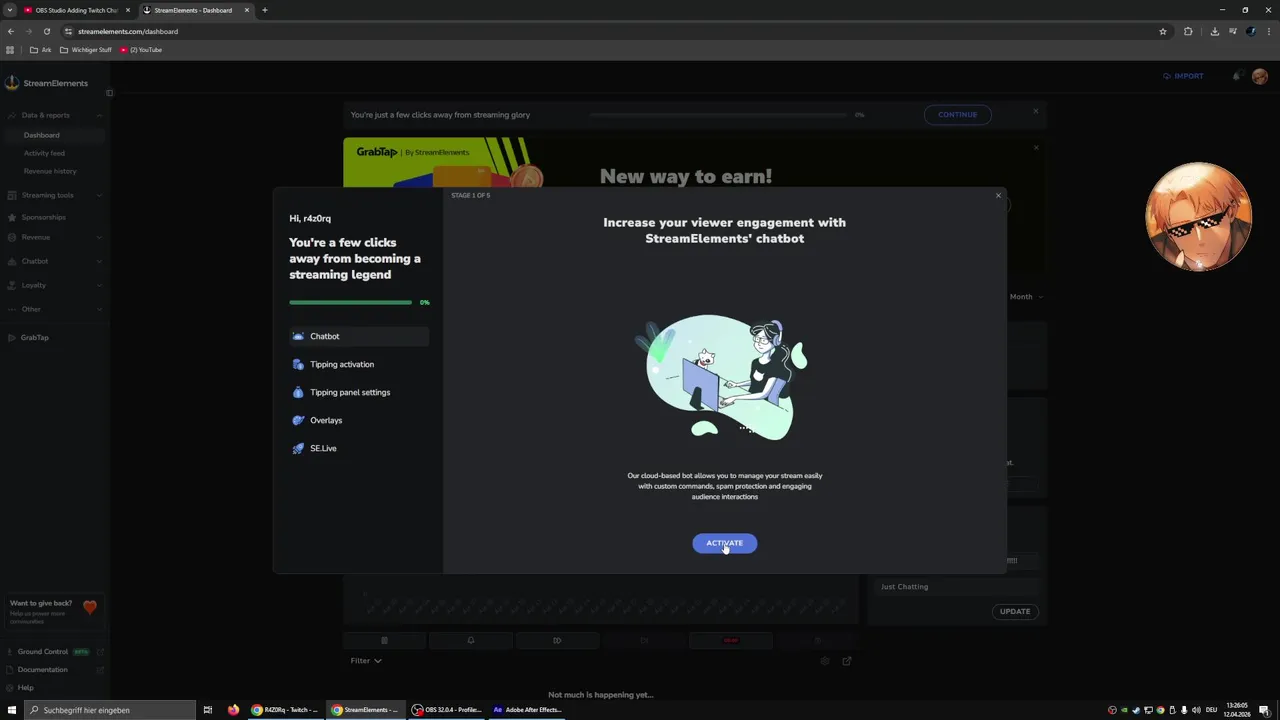Open the notifications bell in the header

pos(1237,76)
